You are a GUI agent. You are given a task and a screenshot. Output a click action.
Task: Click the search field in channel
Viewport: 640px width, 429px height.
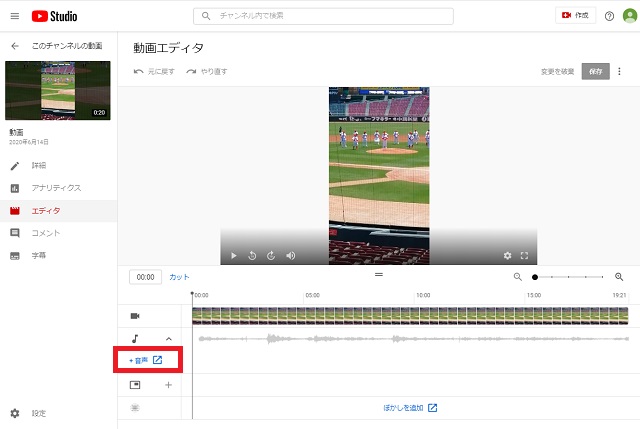(x=323, y=16)
